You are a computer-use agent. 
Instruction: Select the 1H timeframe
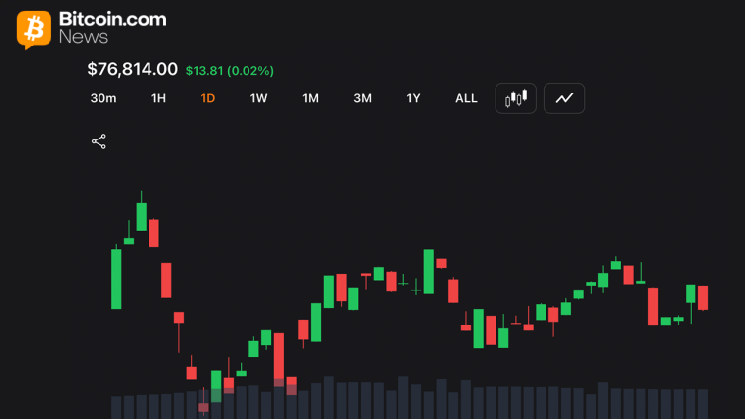(158, 98)
